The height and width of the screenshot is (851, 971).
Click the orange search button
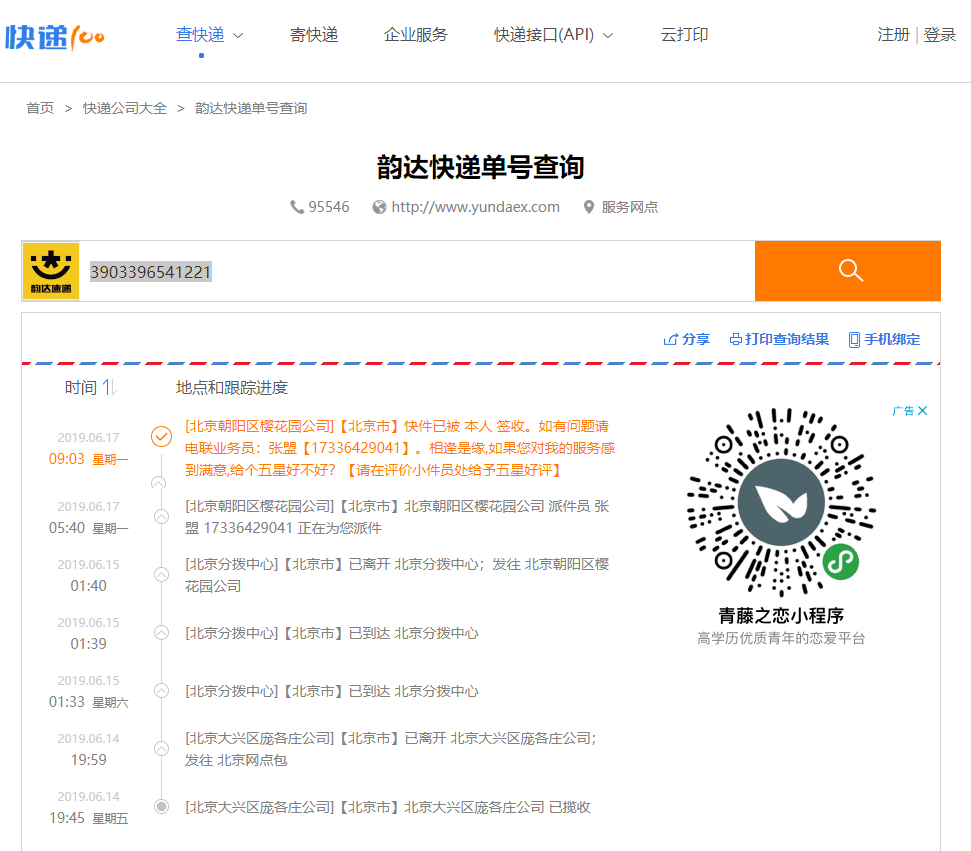(x=848, y=271)
